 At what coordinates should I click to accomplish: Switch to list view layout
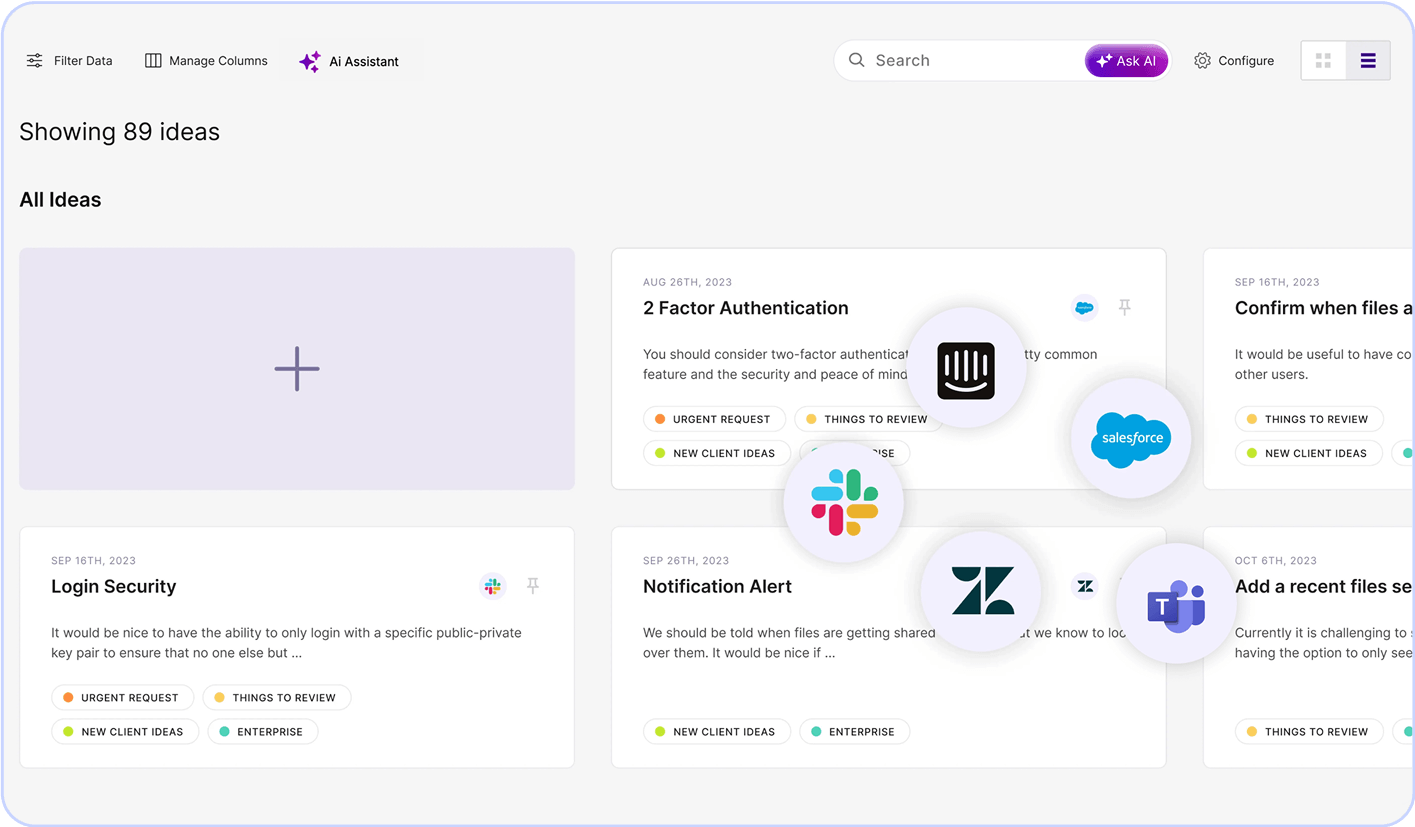pyautogui.click(x=1367, y=61)
